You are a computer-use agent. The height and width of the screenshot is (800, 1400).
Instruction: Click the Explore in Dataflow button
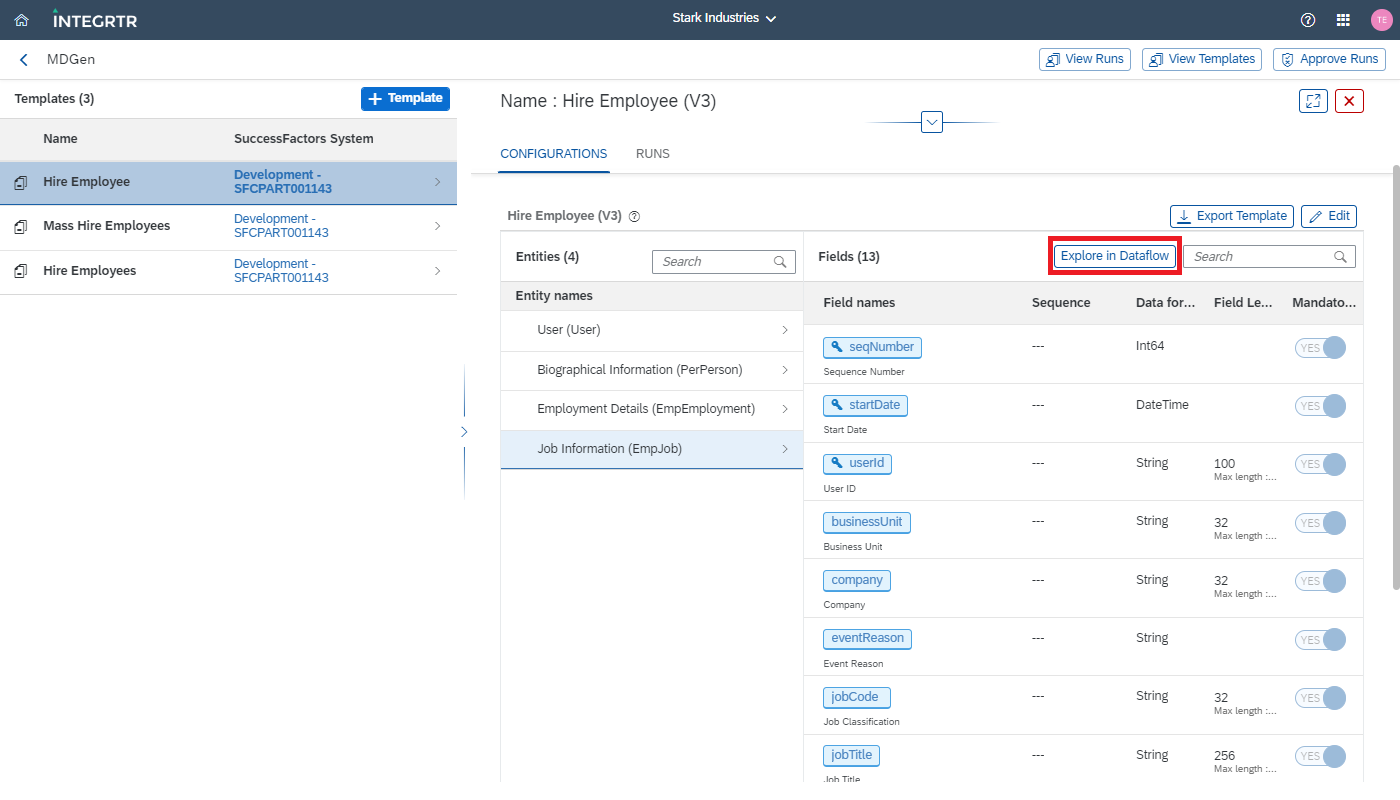point(1114,255)
